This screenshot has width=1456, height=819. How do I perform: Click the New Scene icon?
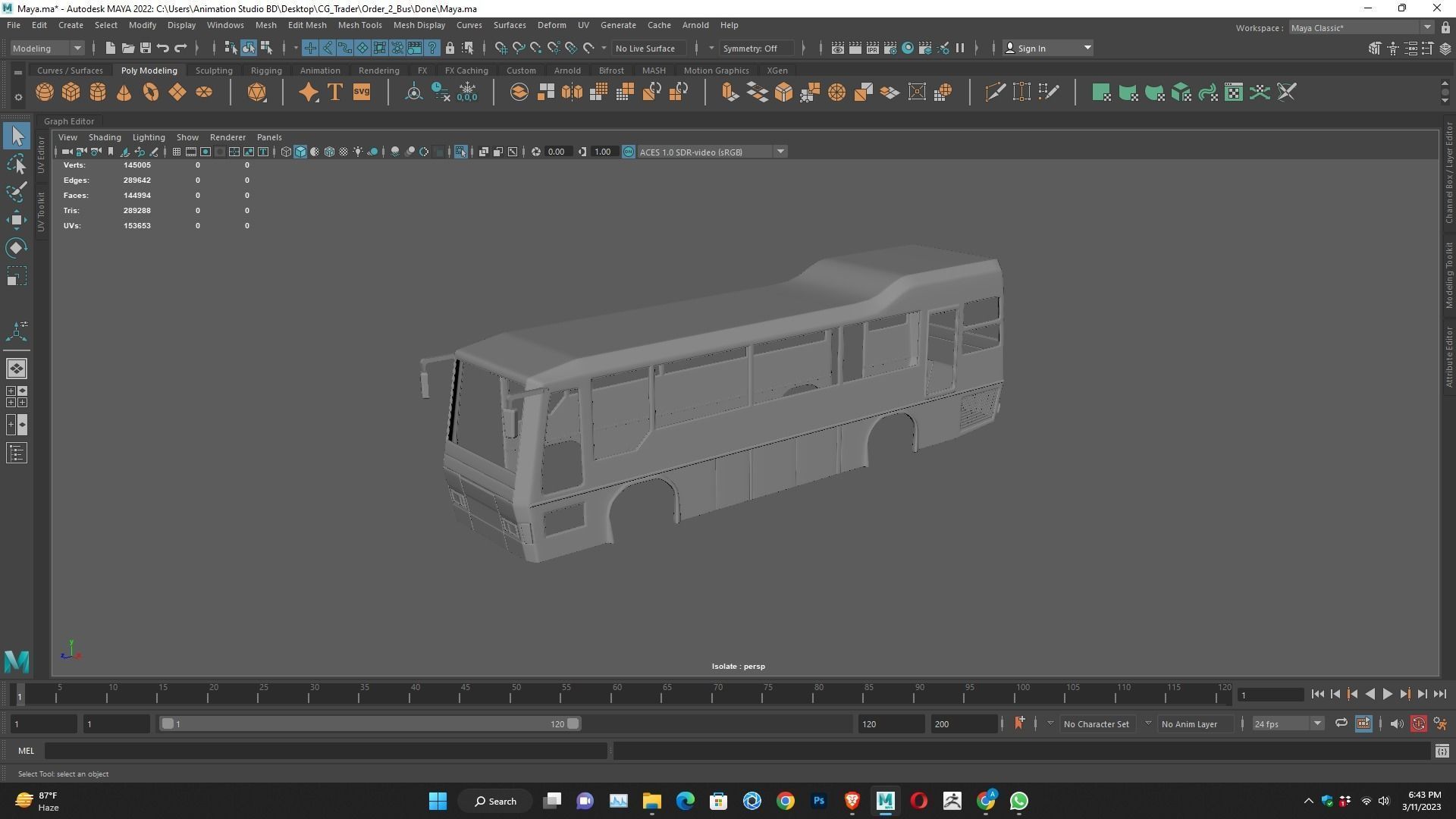click(110, 48)
